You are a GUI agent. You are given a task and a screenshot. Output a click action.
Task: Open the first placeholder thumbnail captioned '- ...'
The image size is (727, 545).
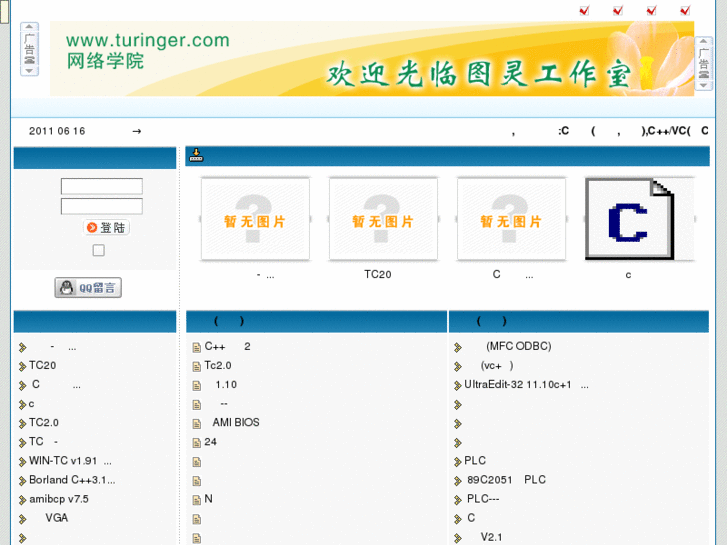(x=255, y=219)
